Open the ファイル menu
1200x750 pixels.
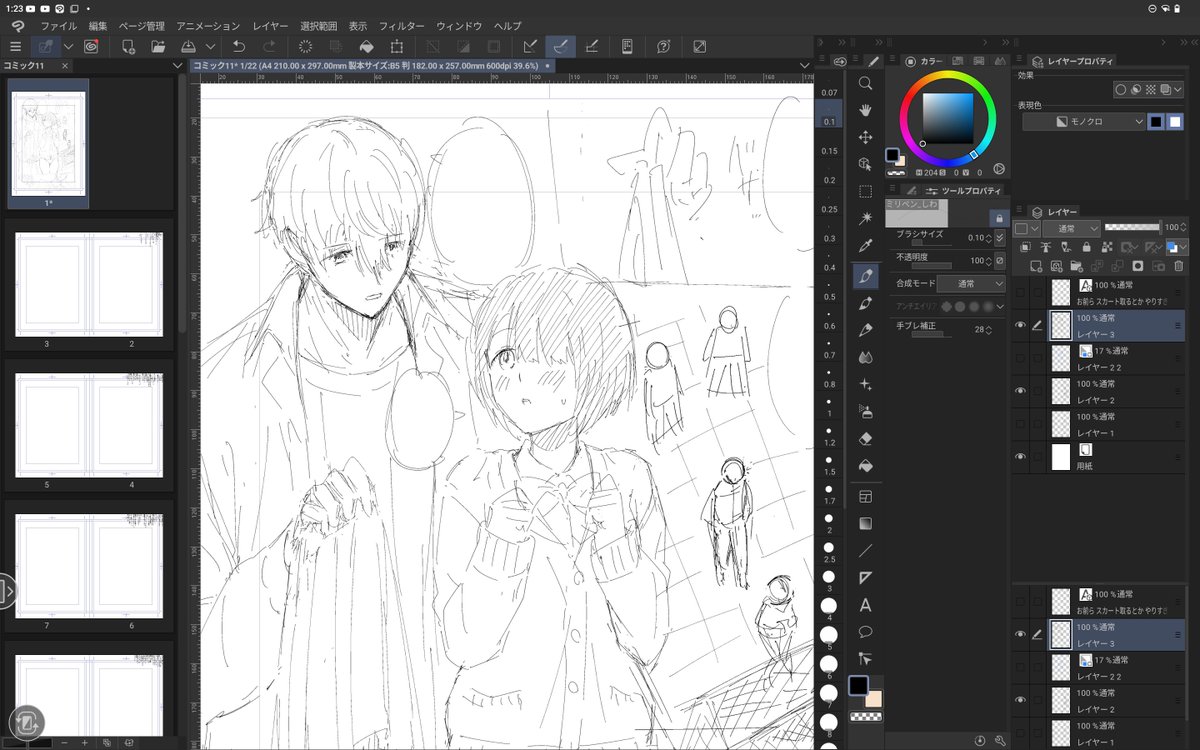pyautogui.click(x=59, y=25)
